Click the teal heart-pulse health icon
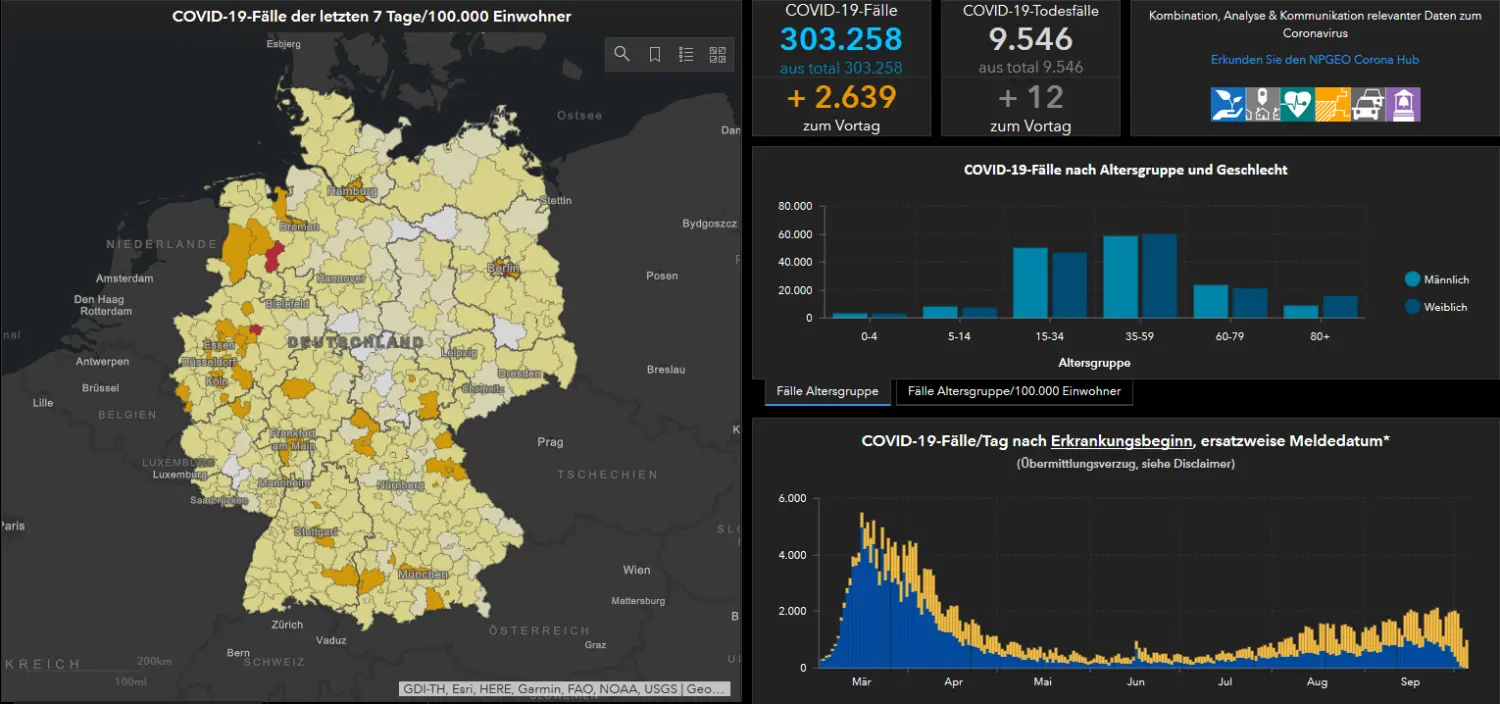 coord(1298,104)
